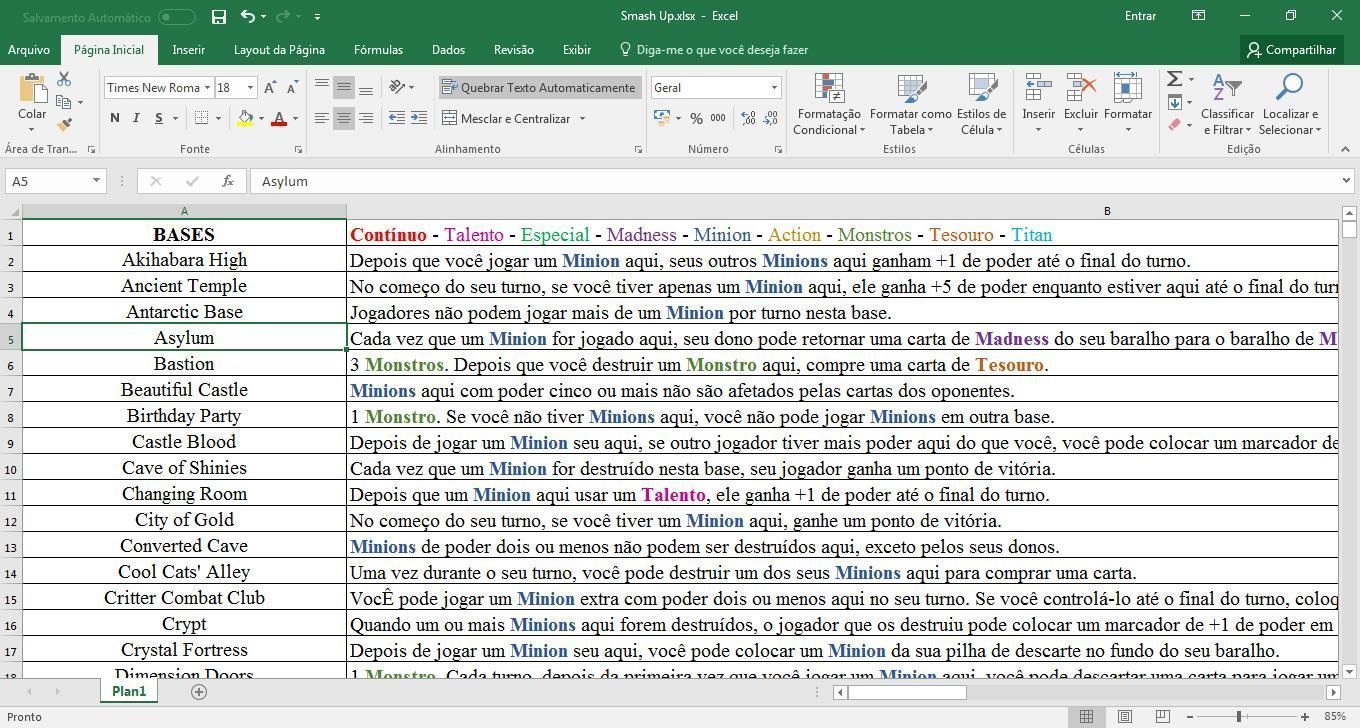The image size is (1360, 728).
Task: Apply borders to the cell
Action: (x=201, y=118)
